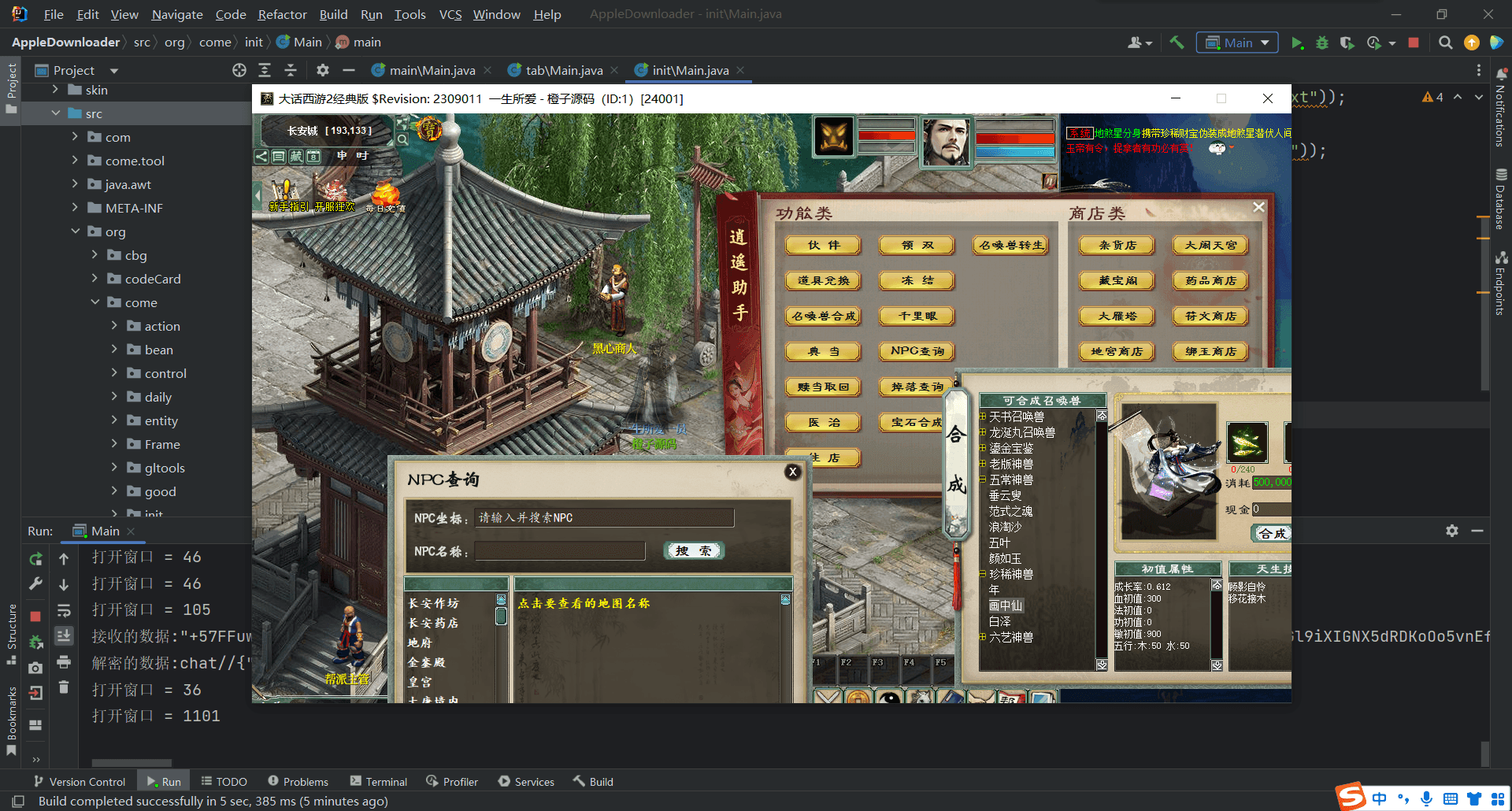Collapse the 五常神兽 category in list

tap(983, 480)
